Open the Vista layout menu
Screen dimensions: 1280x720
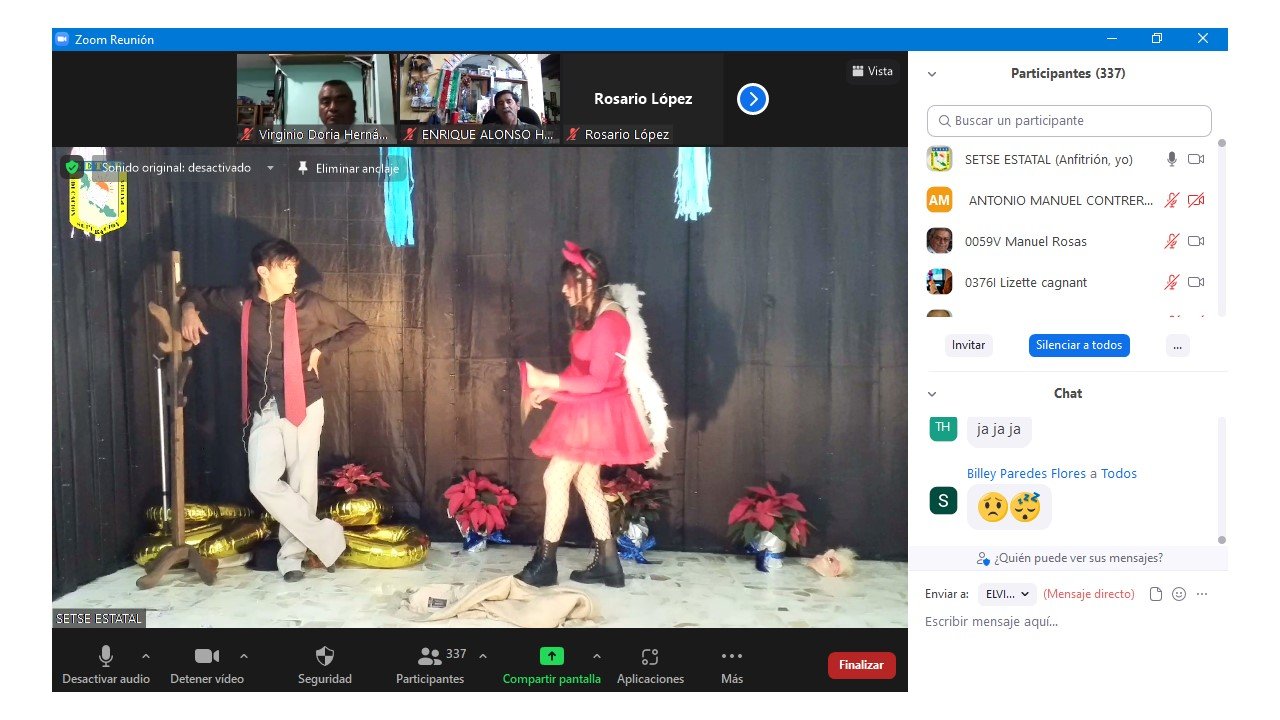[x=872, y=71]
